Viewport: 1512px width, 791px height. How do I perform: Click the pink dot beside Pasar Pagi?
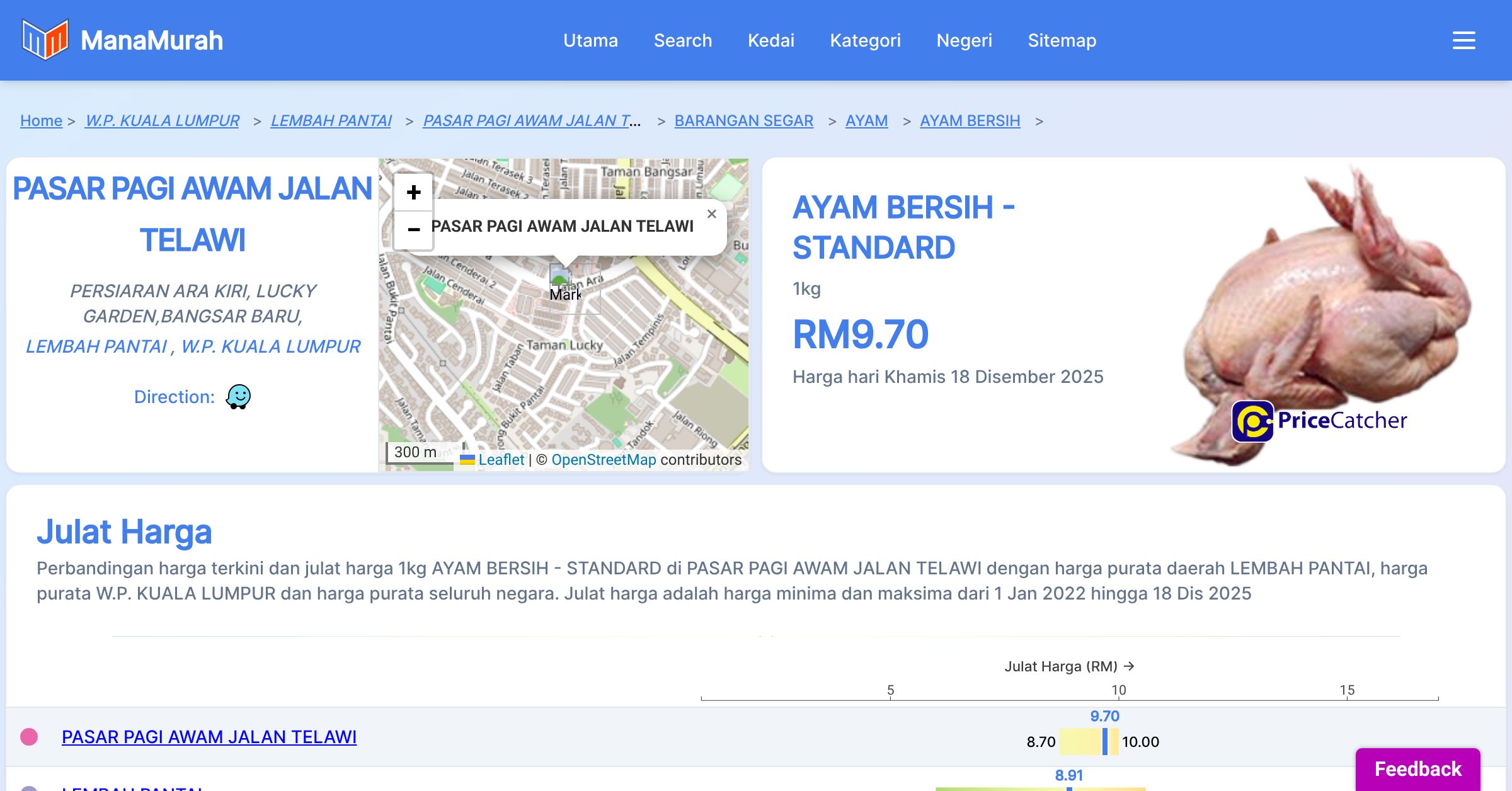pyautogui.click(x=29, y=737)
